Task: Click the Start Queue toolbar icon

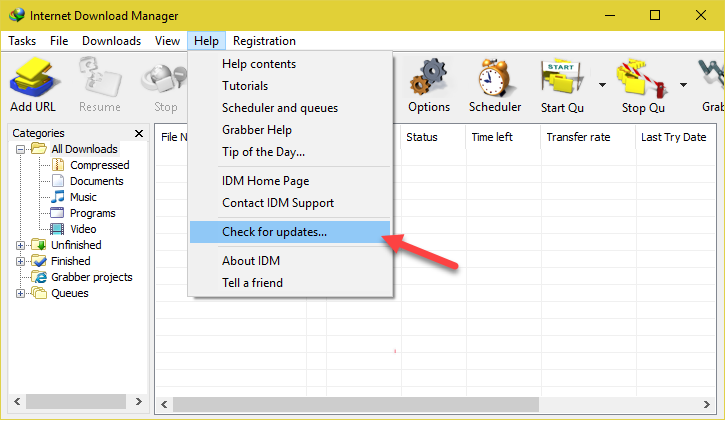Action: click(x=562, y=78)
